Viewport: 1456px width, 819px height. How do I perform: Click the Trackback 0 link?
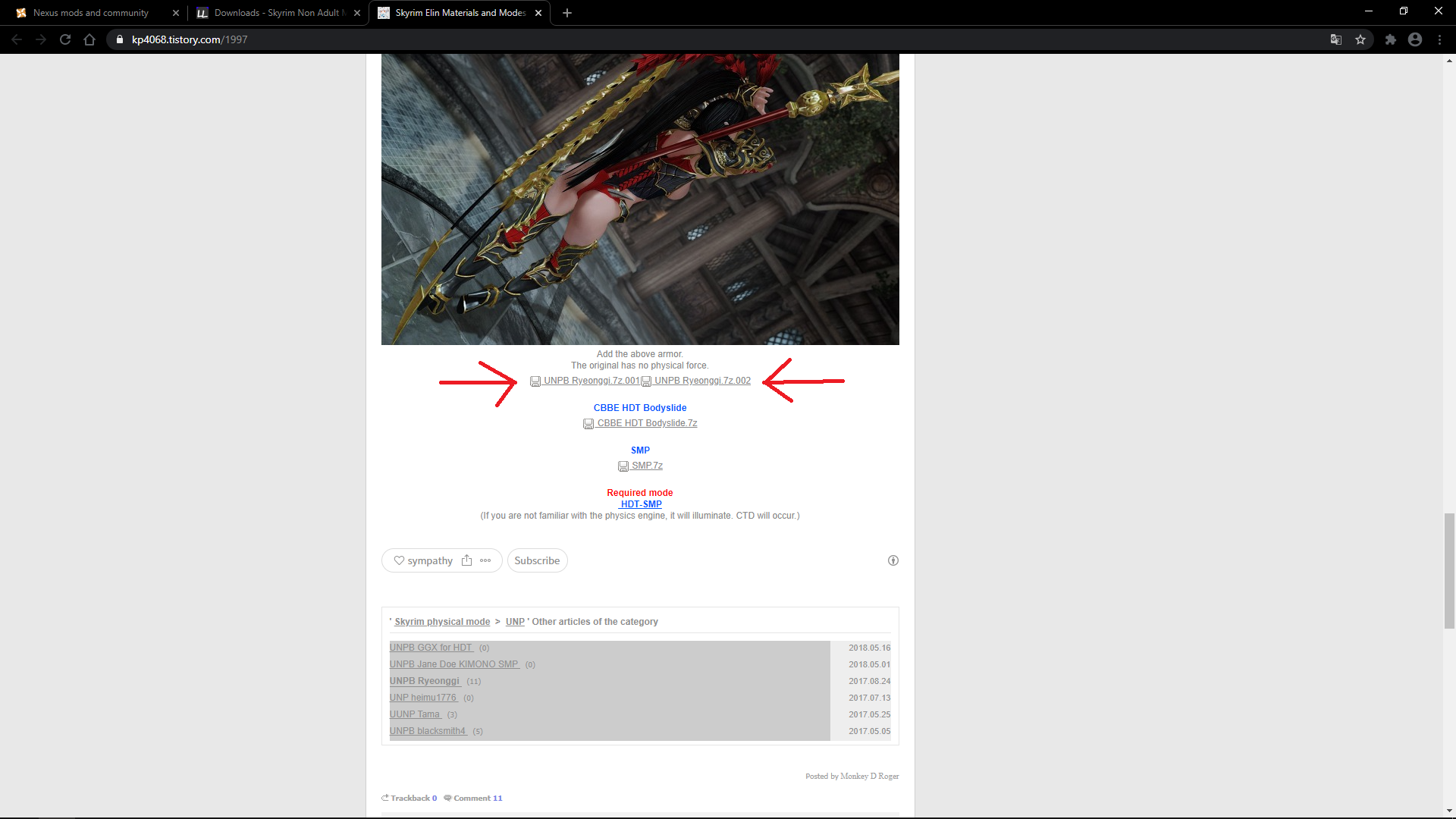(x=409, y=798)
